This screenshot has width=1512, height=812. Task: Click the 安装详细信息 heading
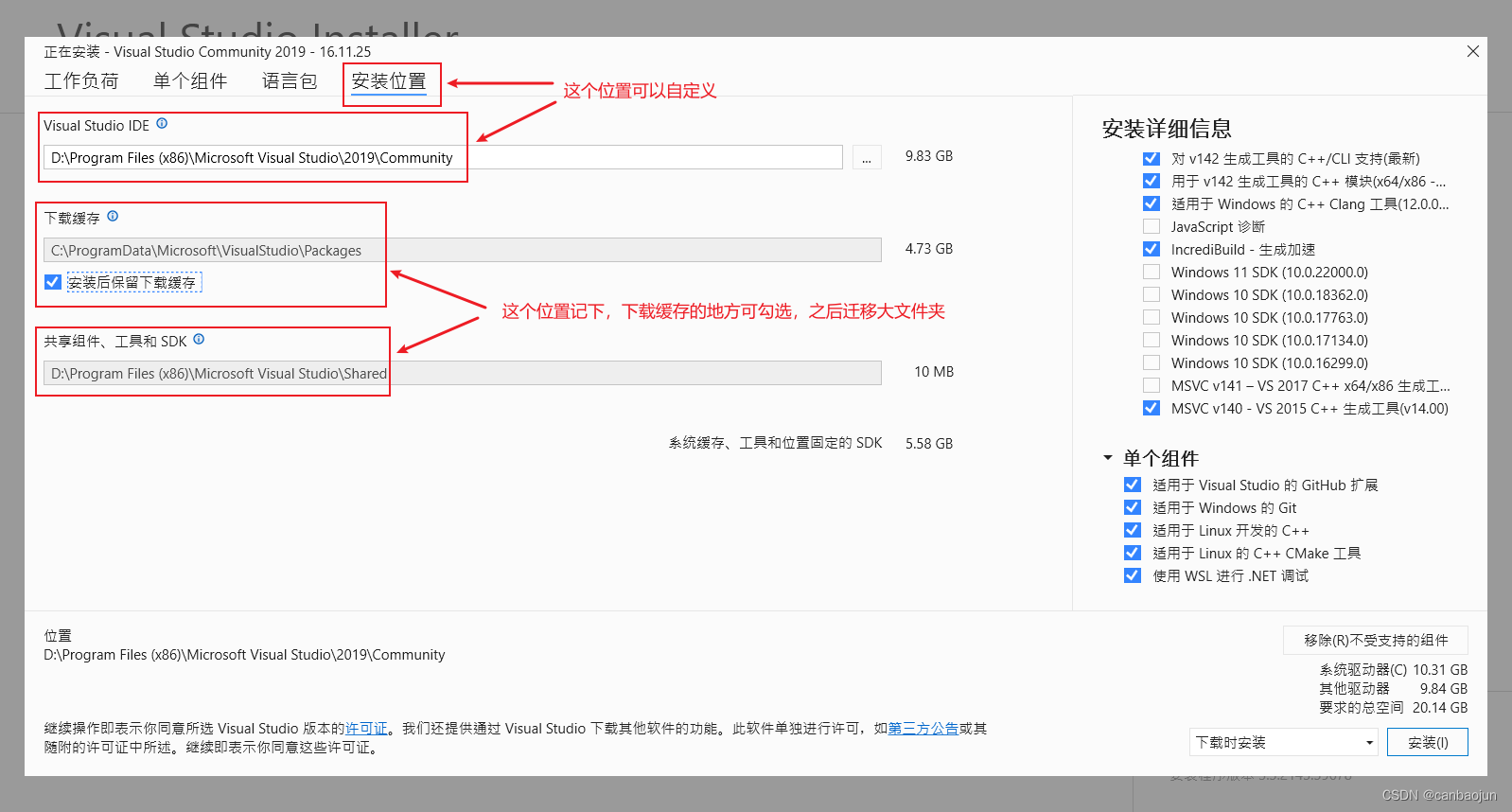pos(1167,129)
